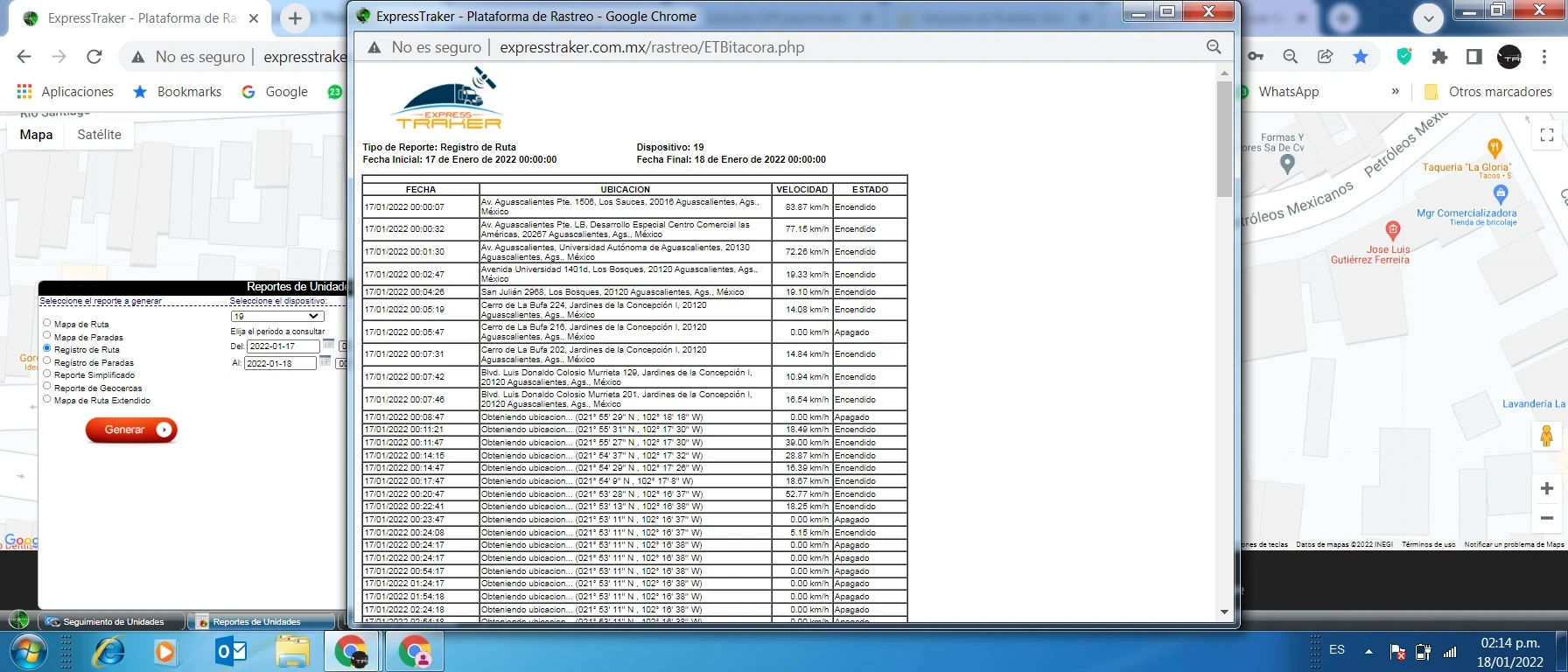Select the Mapa de Ruta report option
This screenshot has height=672, width=1568.
[x=47, y=323]
